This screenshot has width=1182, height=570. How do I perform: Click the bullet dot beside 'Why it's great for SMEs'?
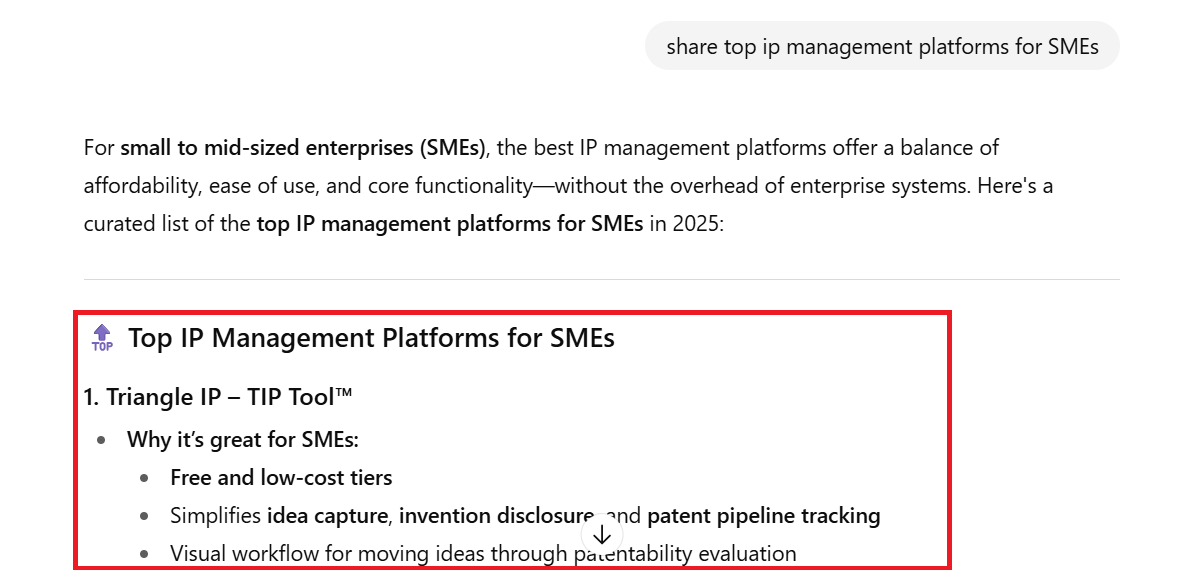click(102, 440)
